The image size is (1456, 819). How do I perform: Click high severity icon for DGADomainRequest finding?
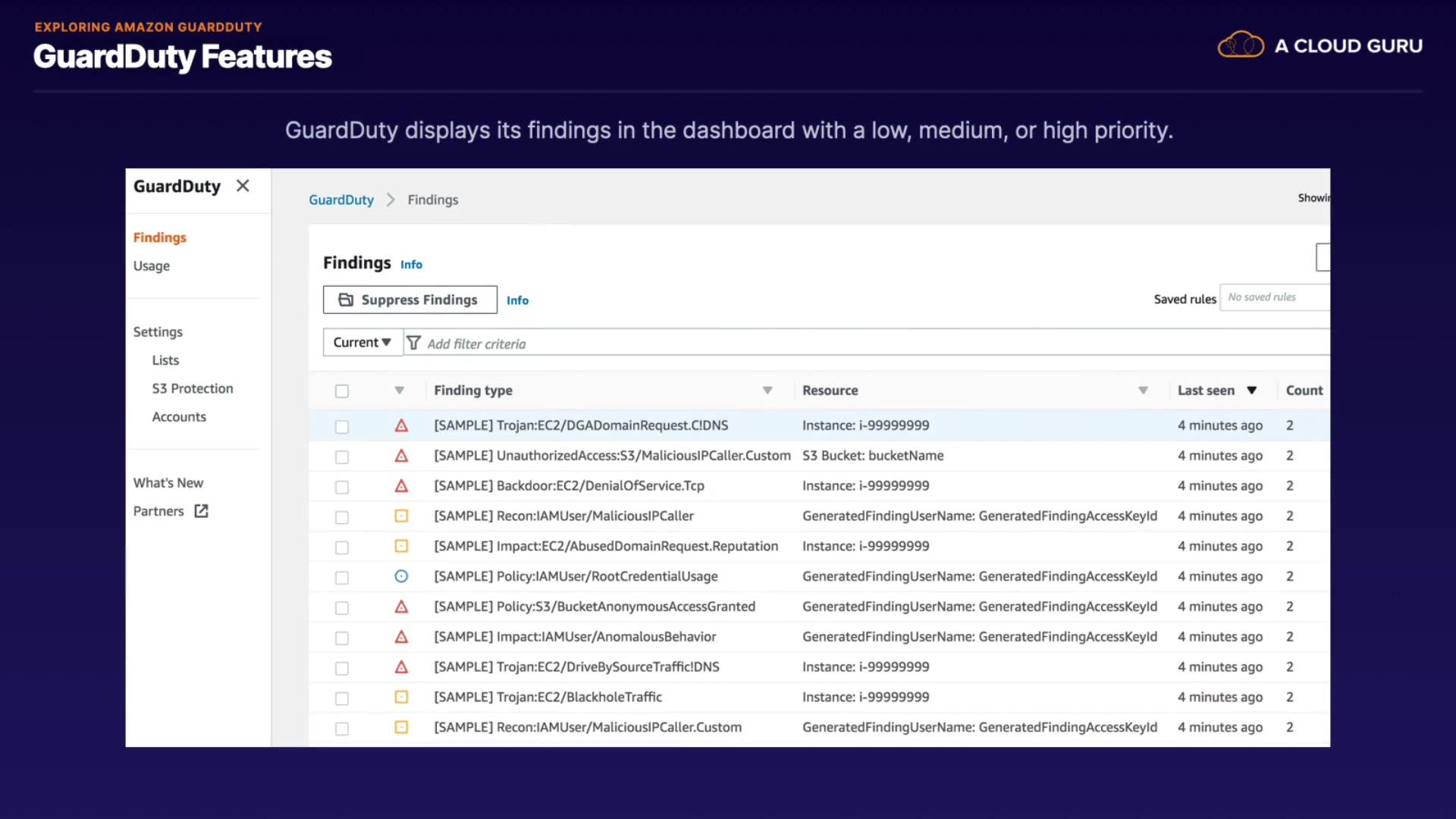pos(401,426)
